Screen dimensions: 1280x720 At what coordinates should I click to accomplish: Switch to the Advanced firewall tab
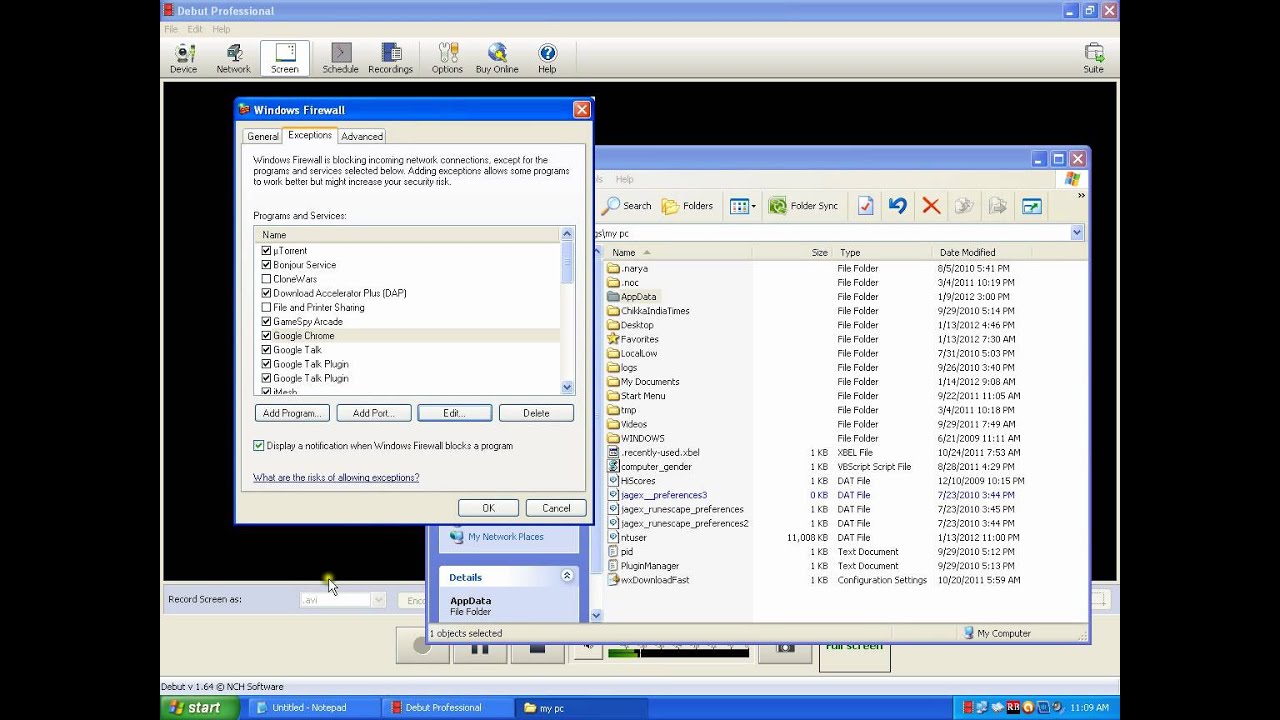(x=362, y=137)
